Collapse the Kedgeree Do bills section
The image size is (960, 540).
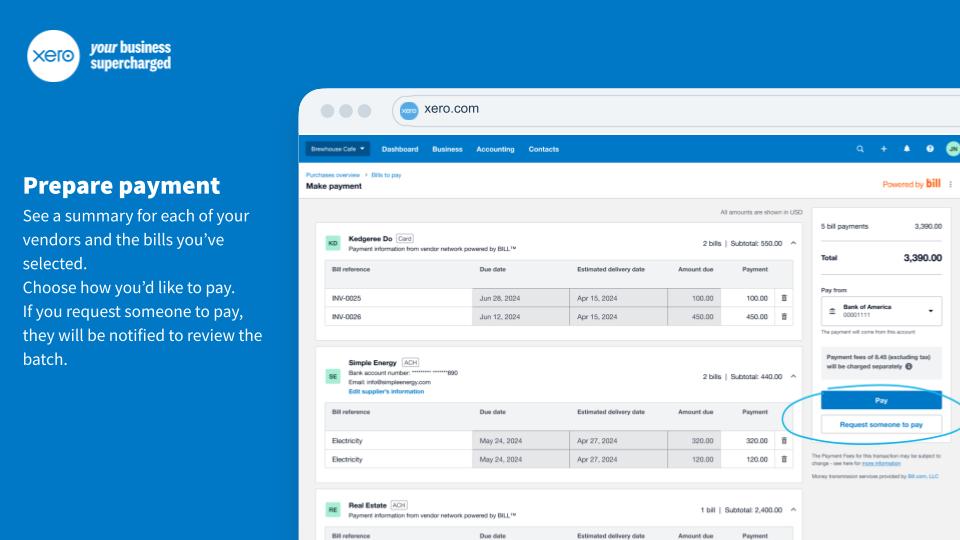(x=793, y=243)
